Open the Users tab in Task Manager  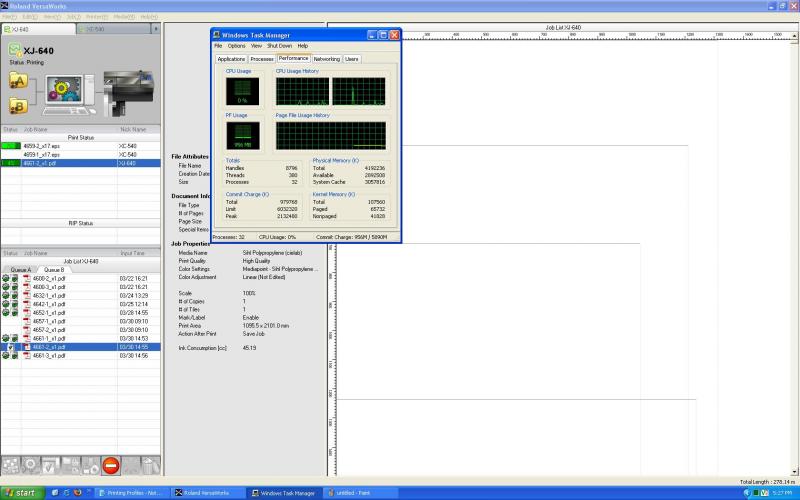352,59
